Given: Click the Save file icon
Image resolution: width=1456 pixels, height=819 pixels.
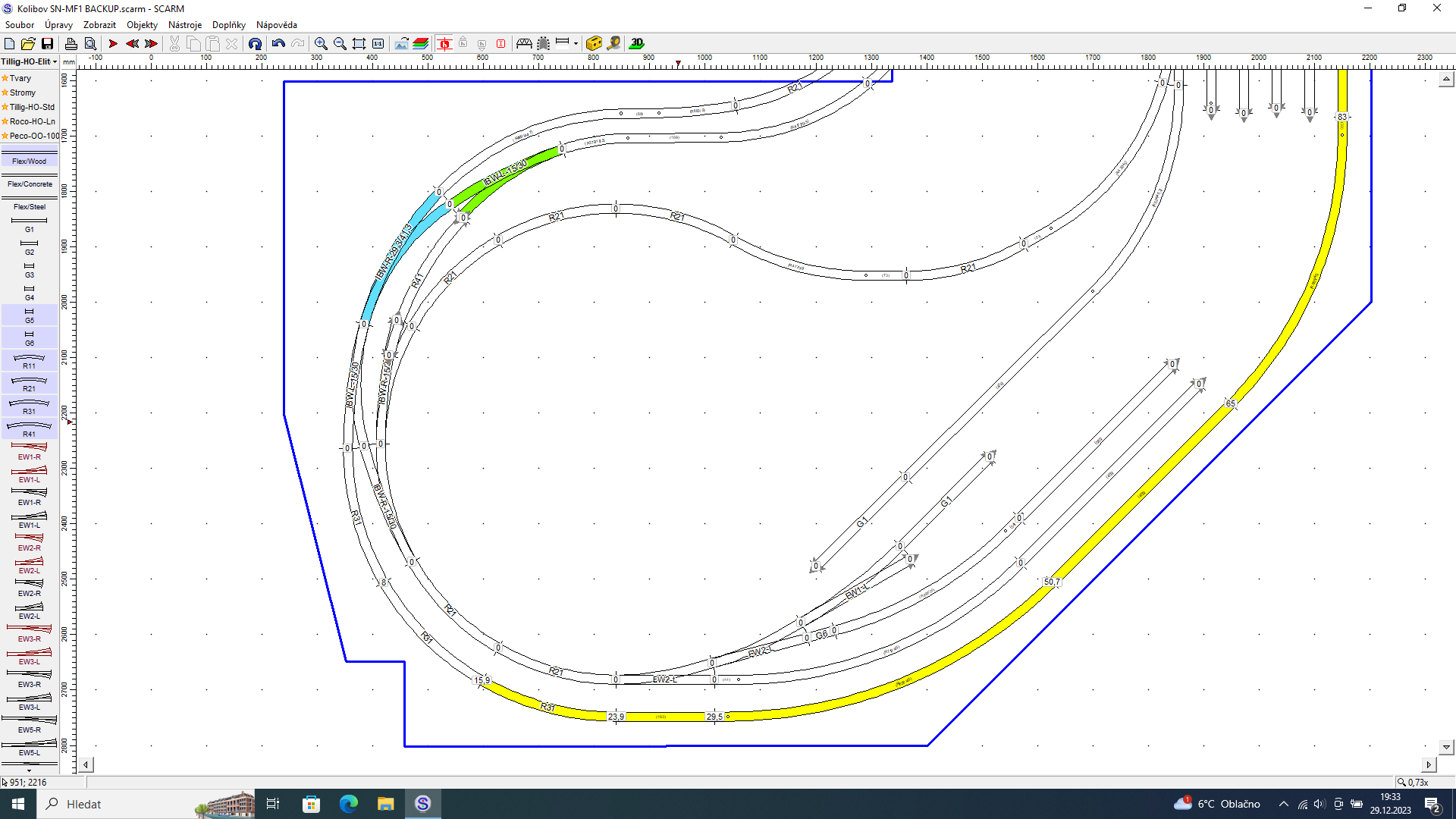Looking at the screenshot, I should pyautogui.click(x=47, y=43).
